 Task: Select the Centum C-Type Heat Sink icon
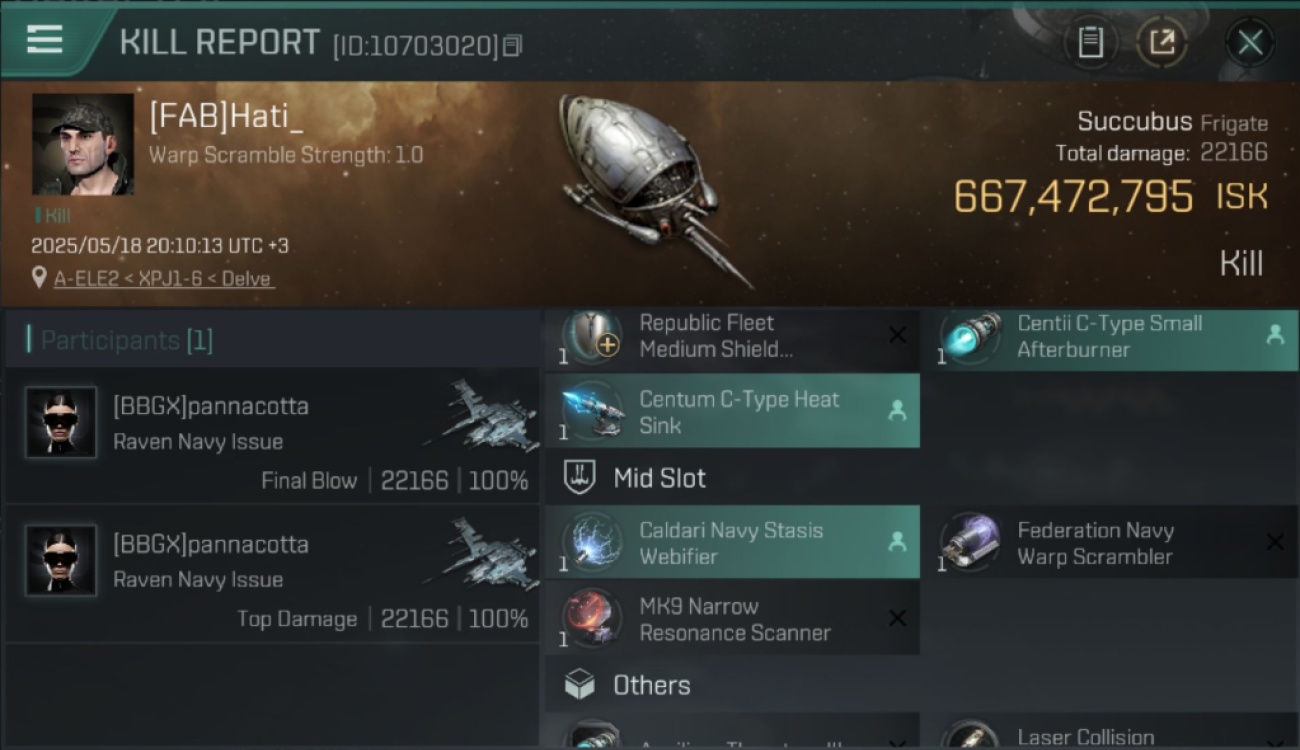pyautogui.click(x=592, y=412)
